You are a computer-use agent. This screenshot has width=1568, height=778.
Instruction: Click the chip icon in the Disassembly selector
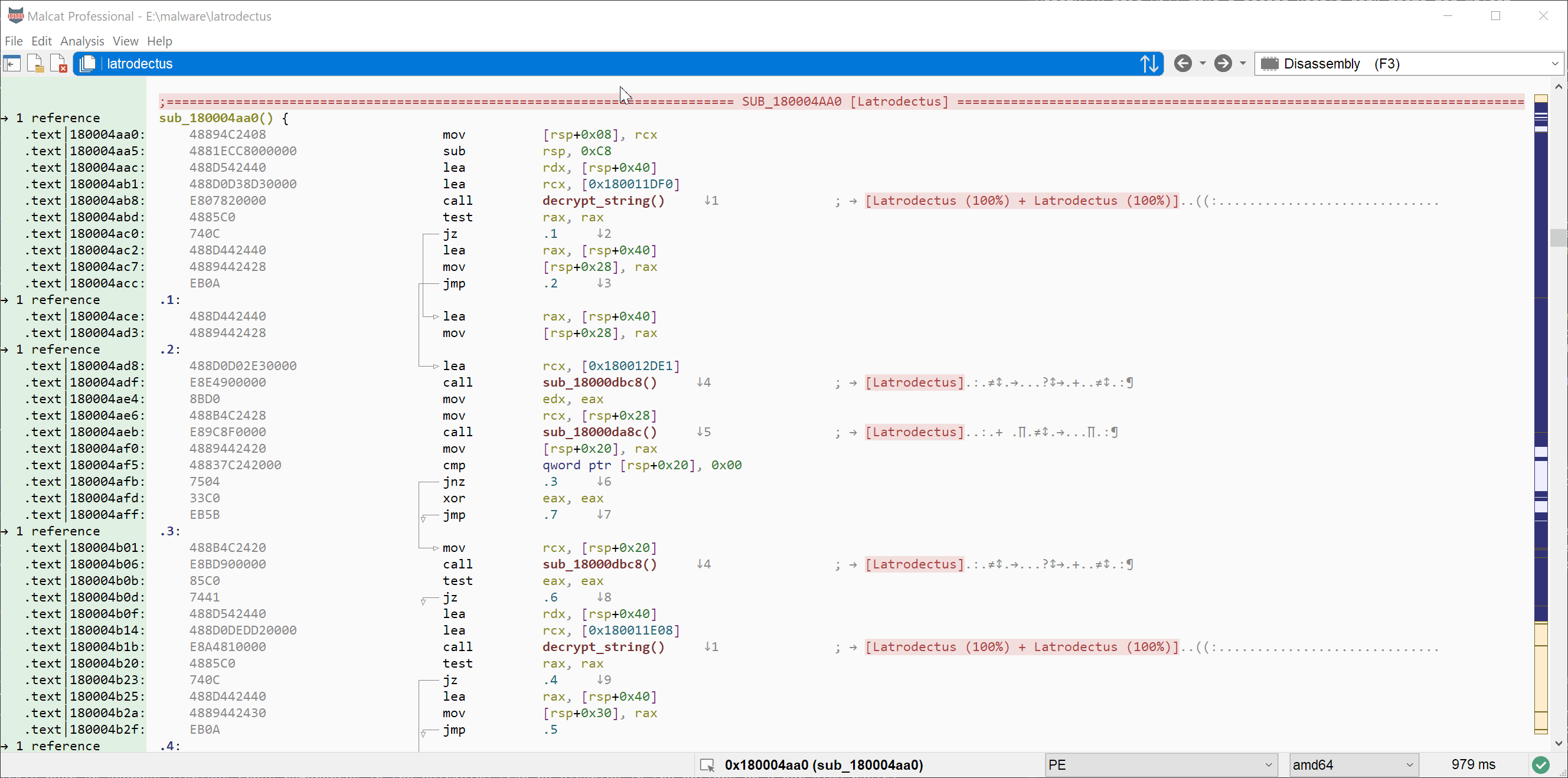click(1269, 64)
